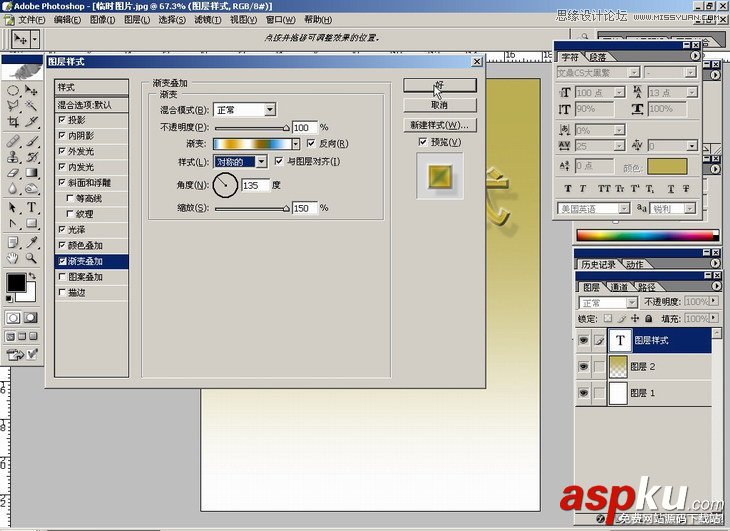This screenshot has width=730, height=531.
Task: Uncheck the 外发光 outer glow effect
Action: click(x=62, y=151)
